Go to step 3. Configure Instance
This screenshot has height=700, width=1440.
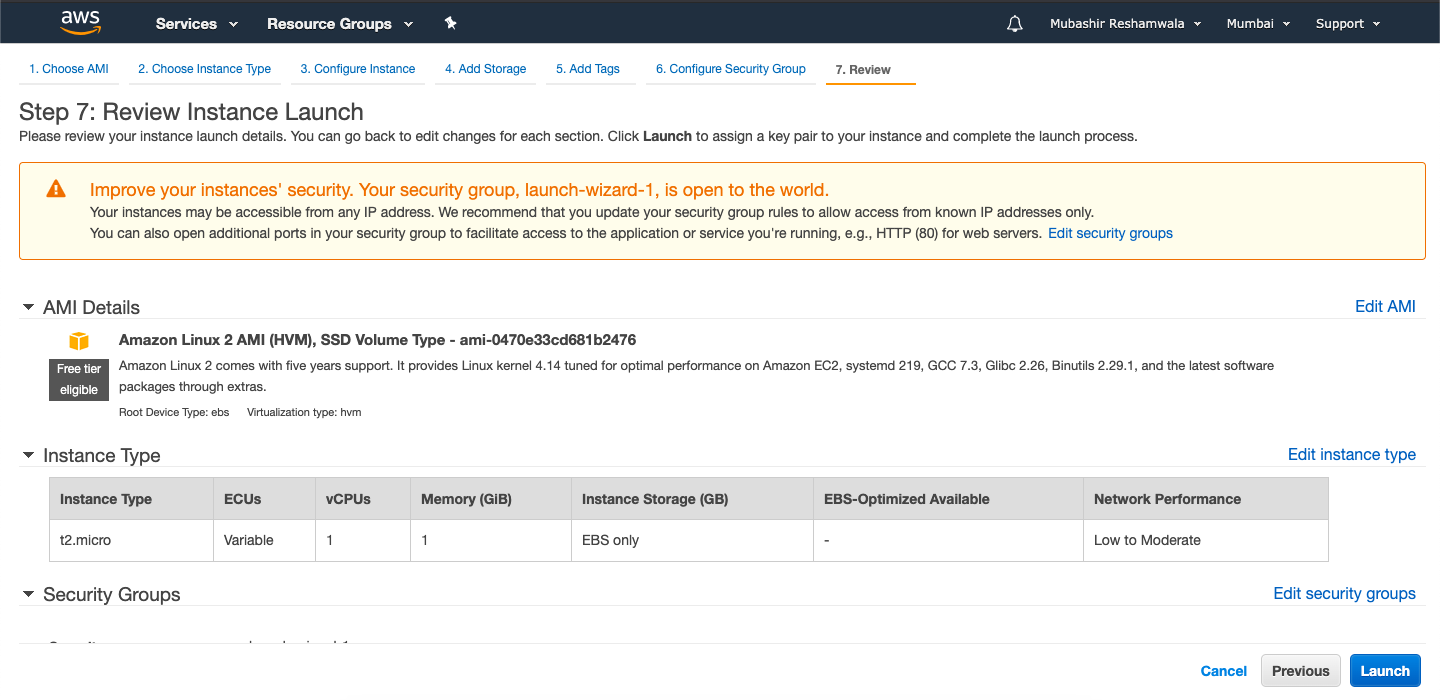[x=358, y=69]
